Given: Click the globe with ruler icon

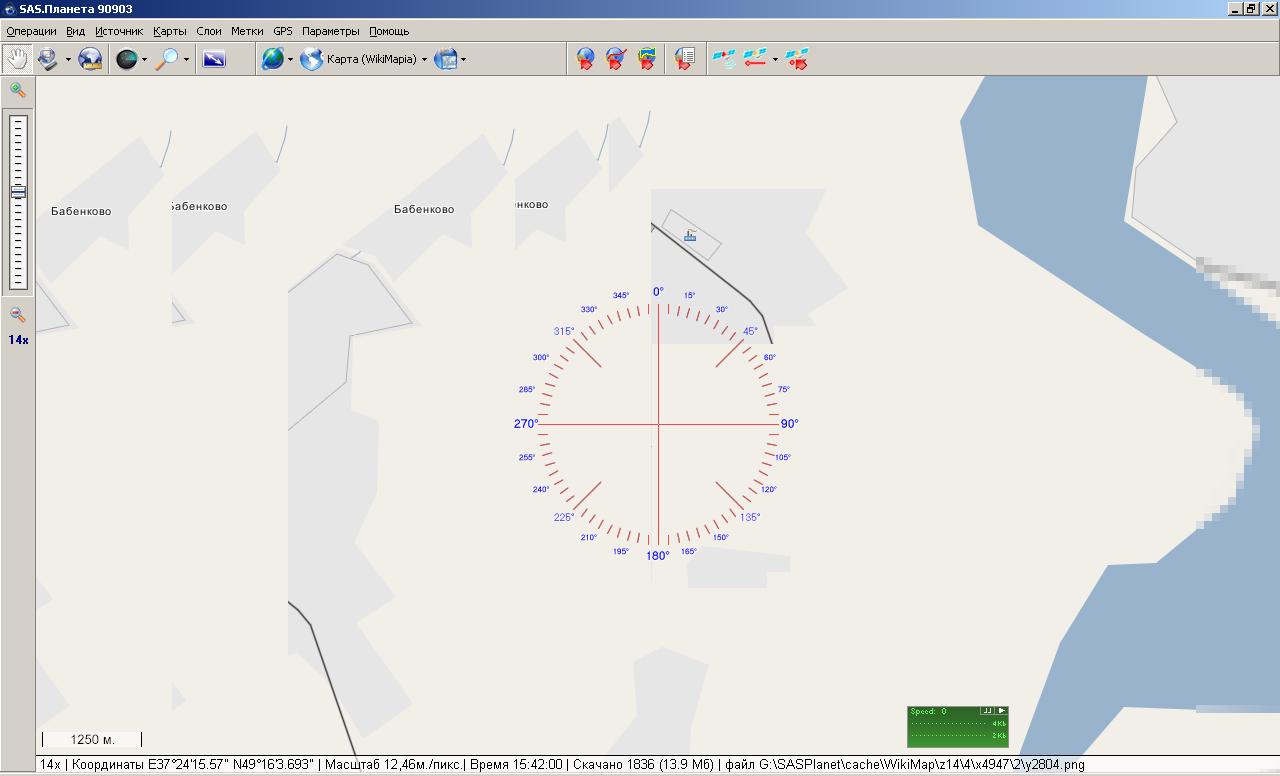Looking at the screenshot, I should (x=91, y=59).
